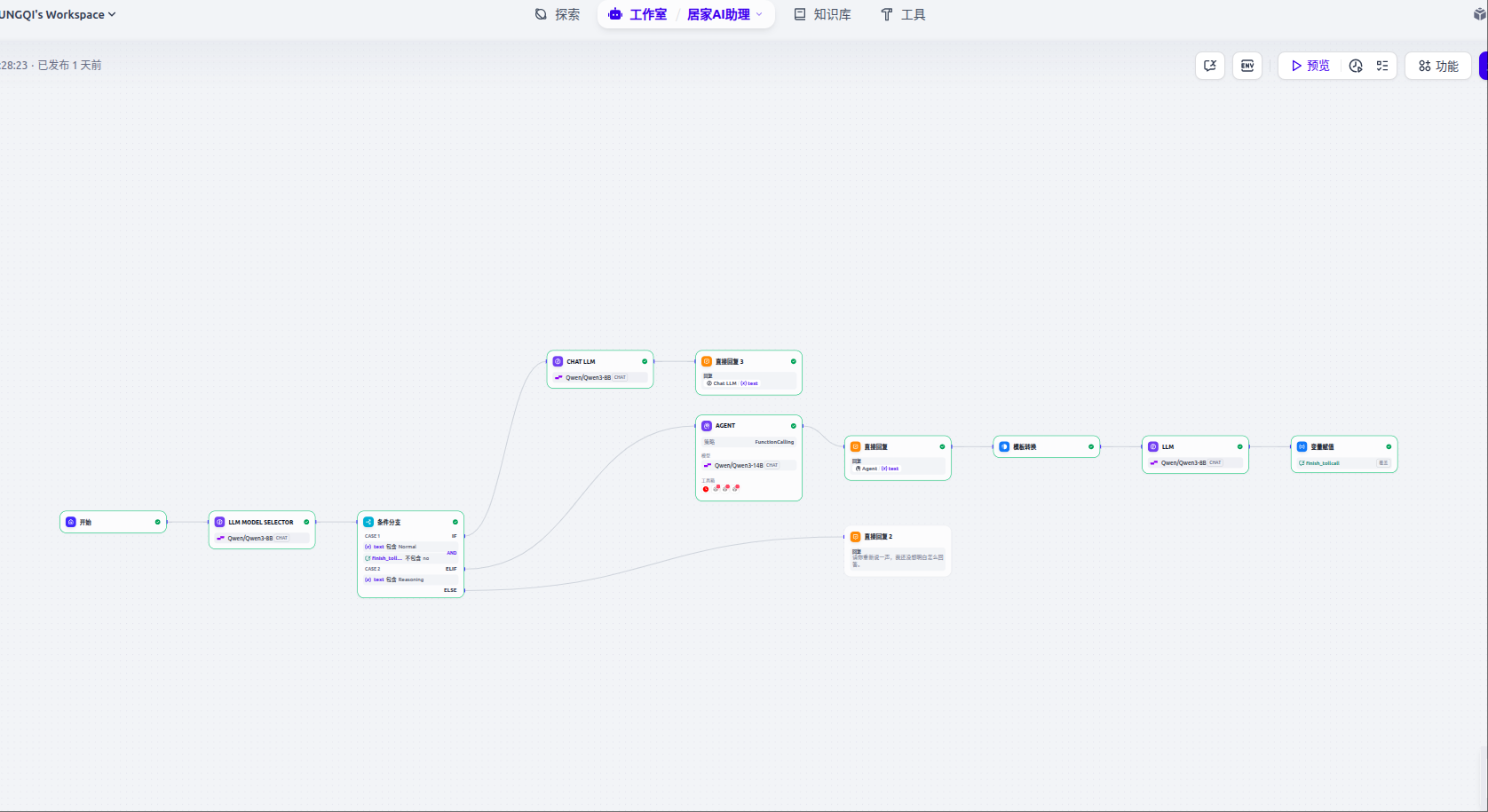This screenshot has height=812, width=1488.
Task: Click the 变量赋值 node icon
Action: click(1302, 447)
